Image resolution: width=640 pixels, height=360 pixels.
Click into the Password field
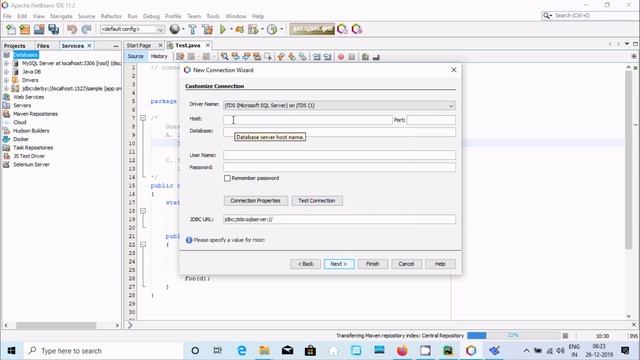339,167
